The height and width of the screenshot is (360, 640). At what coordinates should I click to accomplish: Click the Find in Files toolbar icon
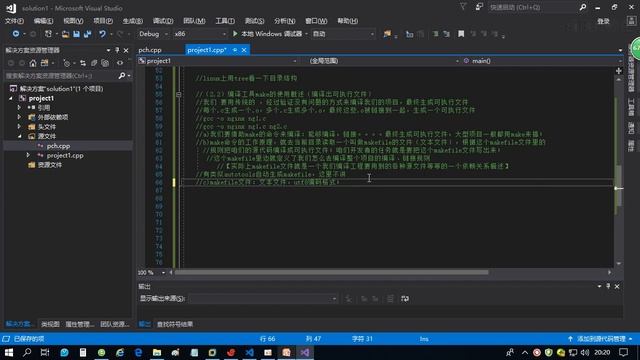click(387, 34)
